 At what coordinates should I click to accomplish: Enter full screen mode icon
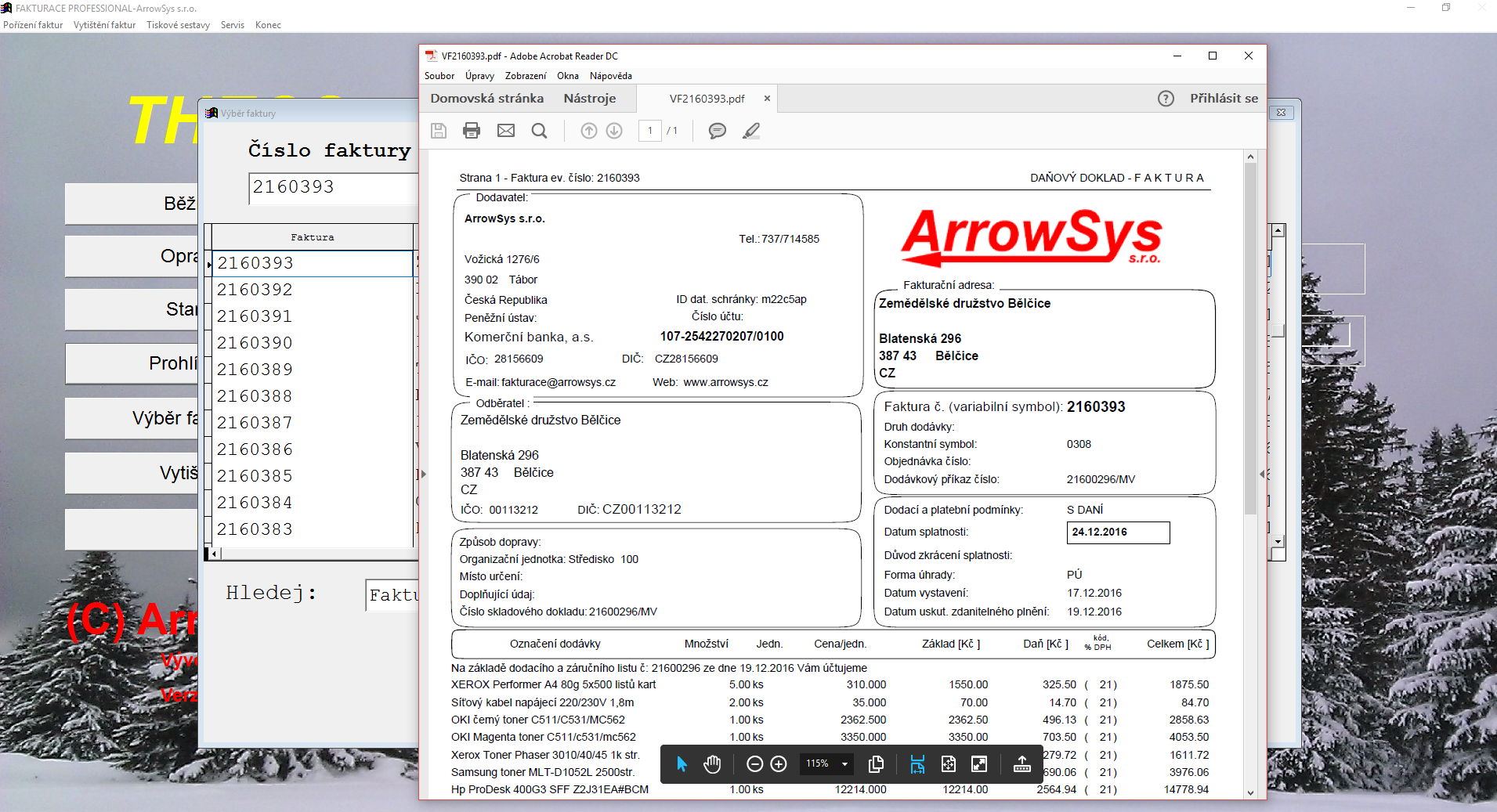pyautogui.click(x=979, y=763)
